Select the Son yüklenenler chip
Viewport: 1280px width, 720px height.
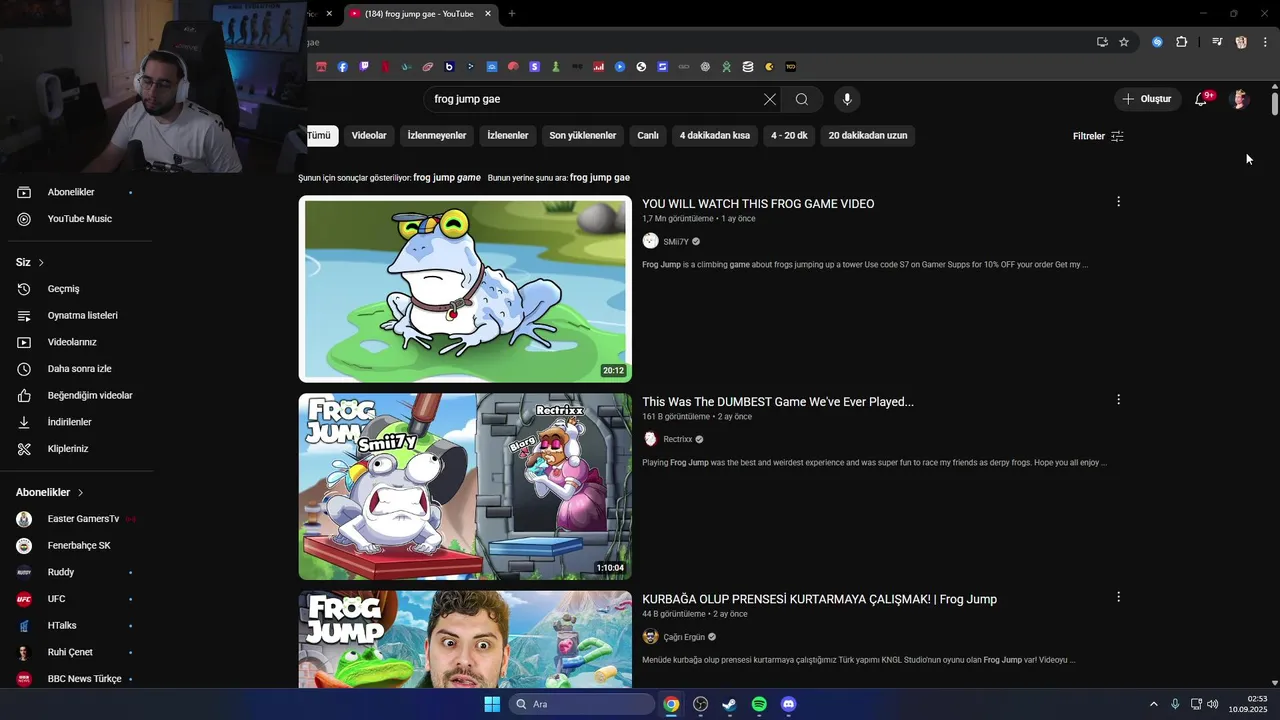coord(583,135)
